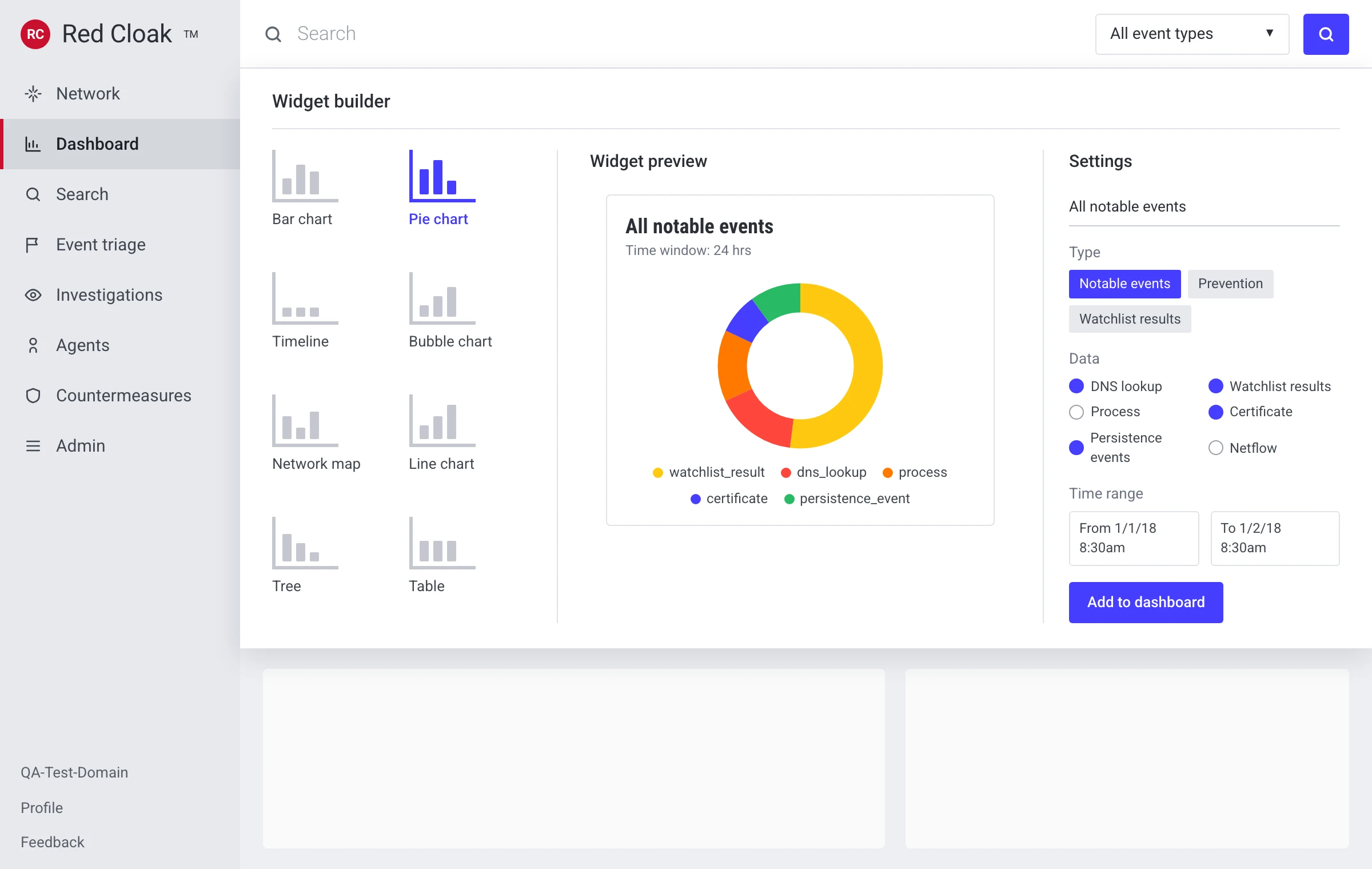Image resolution: width=1372 pixels, height=869 pixels.
Task: Choose the Bubble chart widget icon
Action: 442,298
